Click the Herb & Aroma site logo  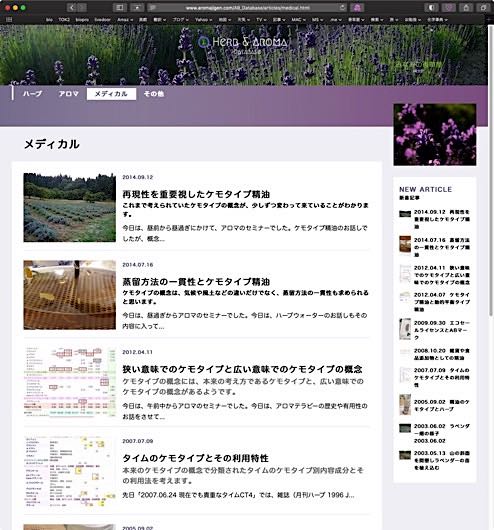[x=243, y=43]
